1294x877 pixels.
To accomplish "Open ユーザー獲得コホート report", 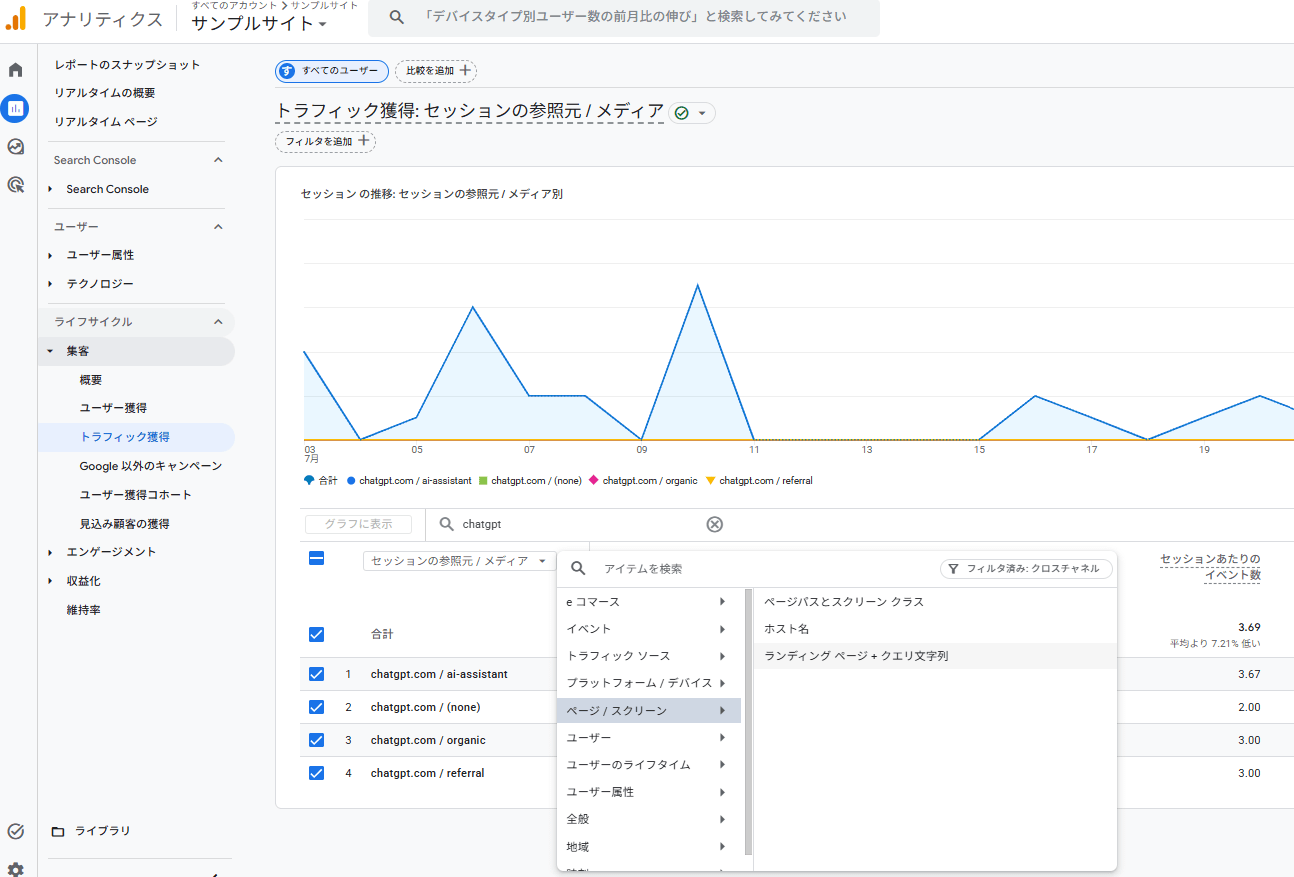I will [x=135, y=495].
